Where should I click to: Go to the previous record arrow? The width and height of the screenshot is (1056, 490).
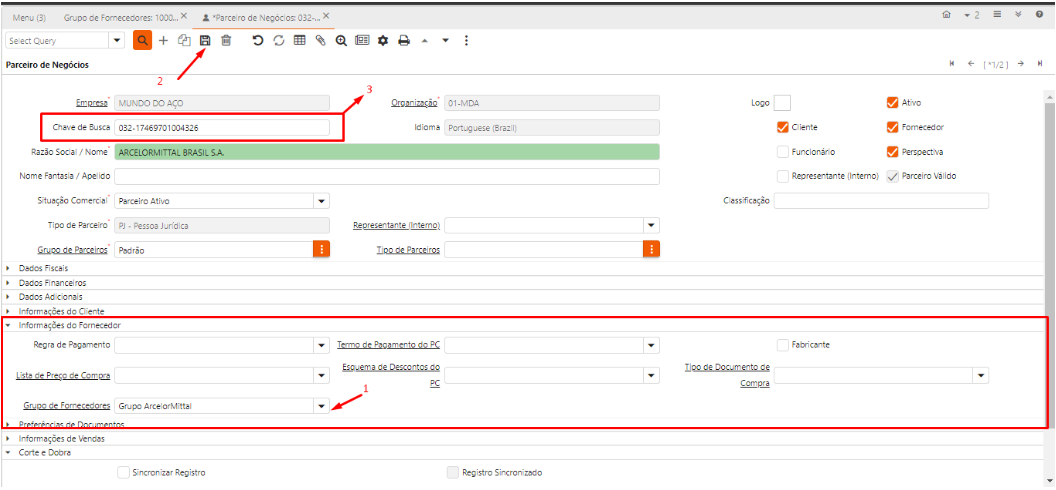coord(971,64)
